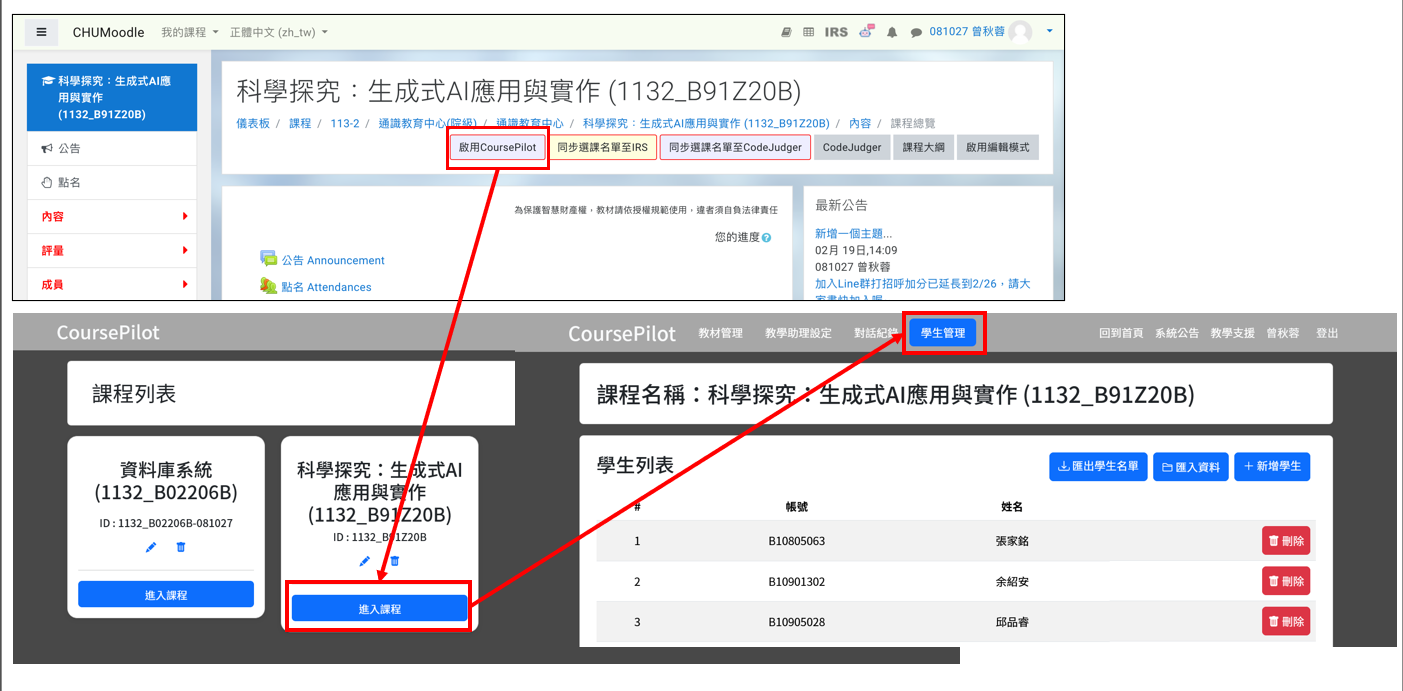Expand the user account dropdown arrow
The height and width of the screenshot is (691, 1403).
click(x=1049, y=31)
